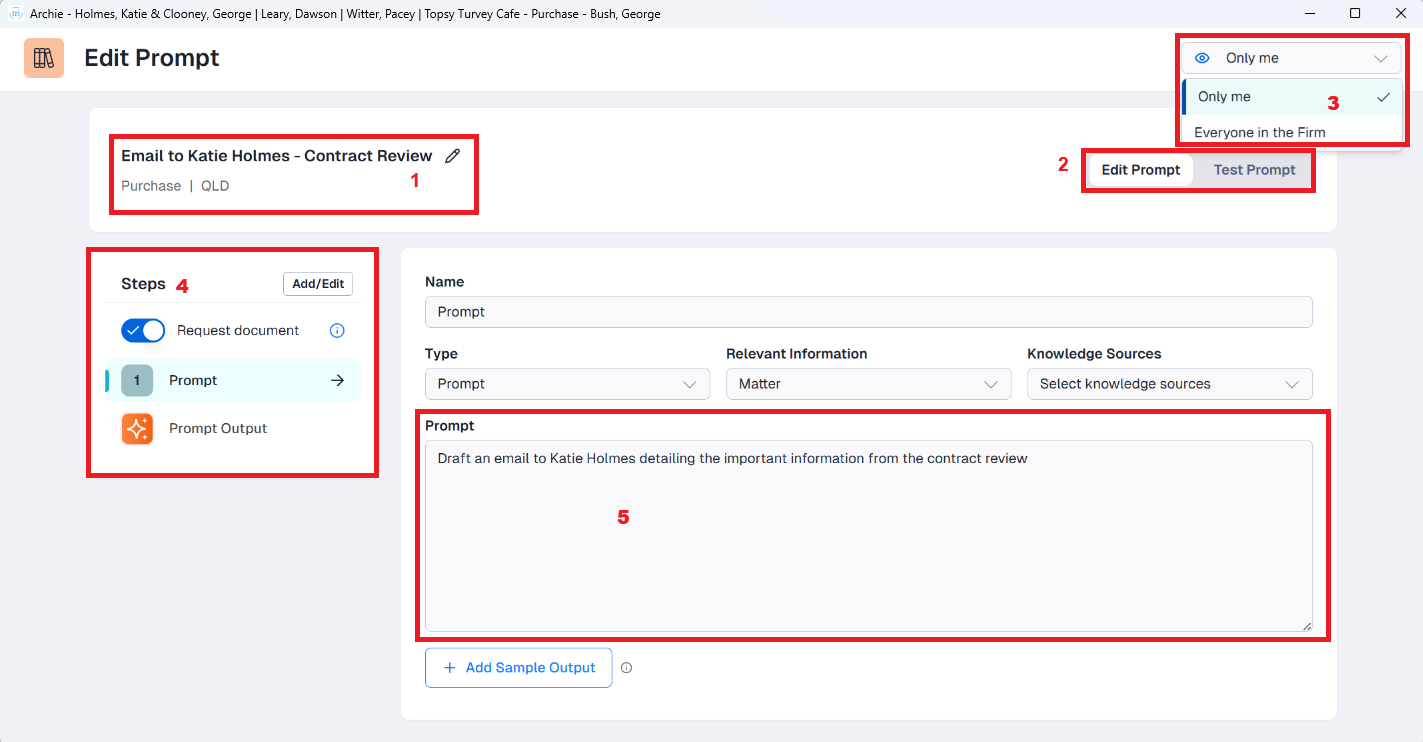Expand the Relevant Information dropdown
This screenshot has height=742, width=1423.
click(868, 384)
